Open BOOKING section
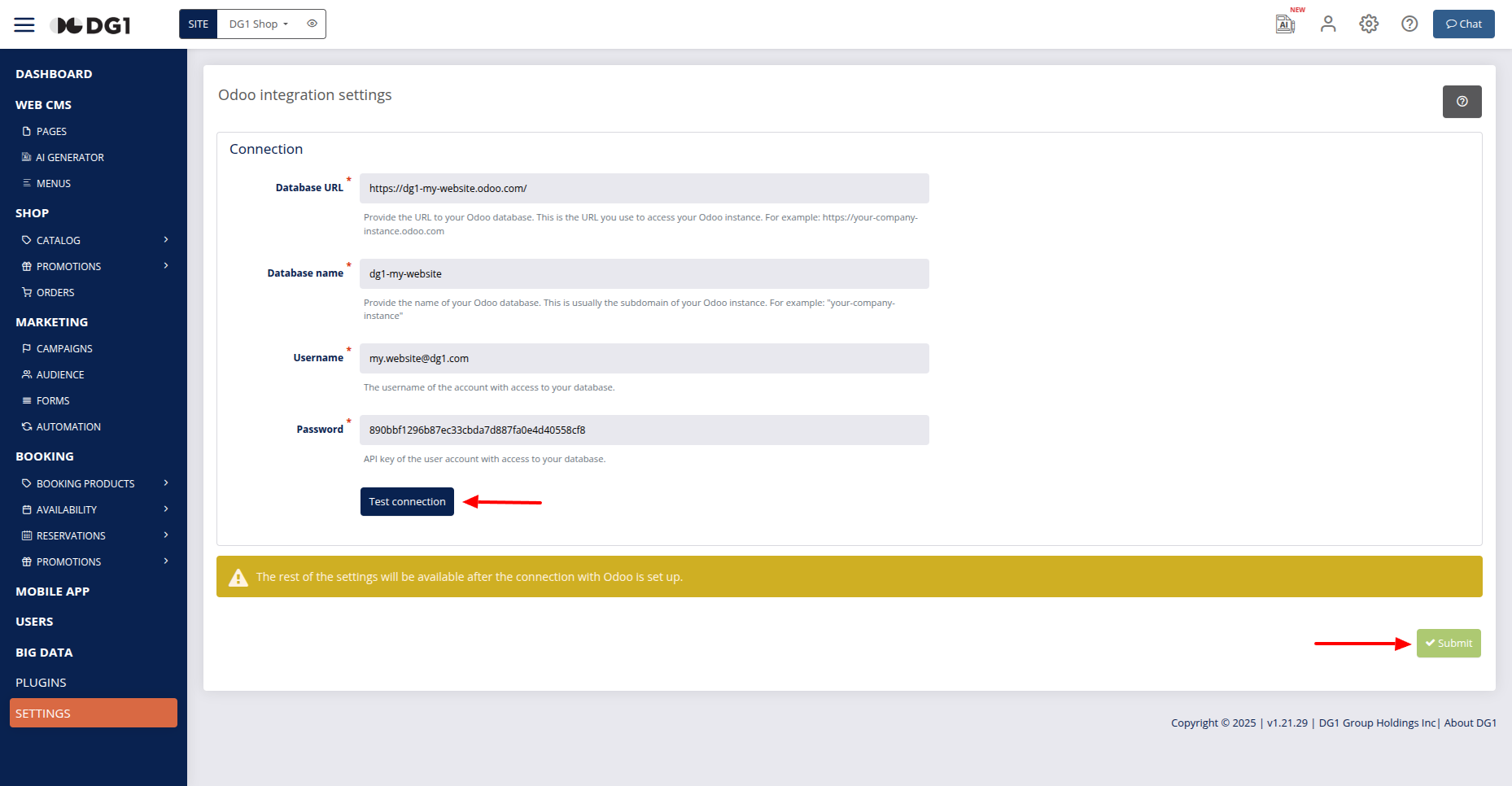Viewport: 1512px width, 786px height. [44, 456]
